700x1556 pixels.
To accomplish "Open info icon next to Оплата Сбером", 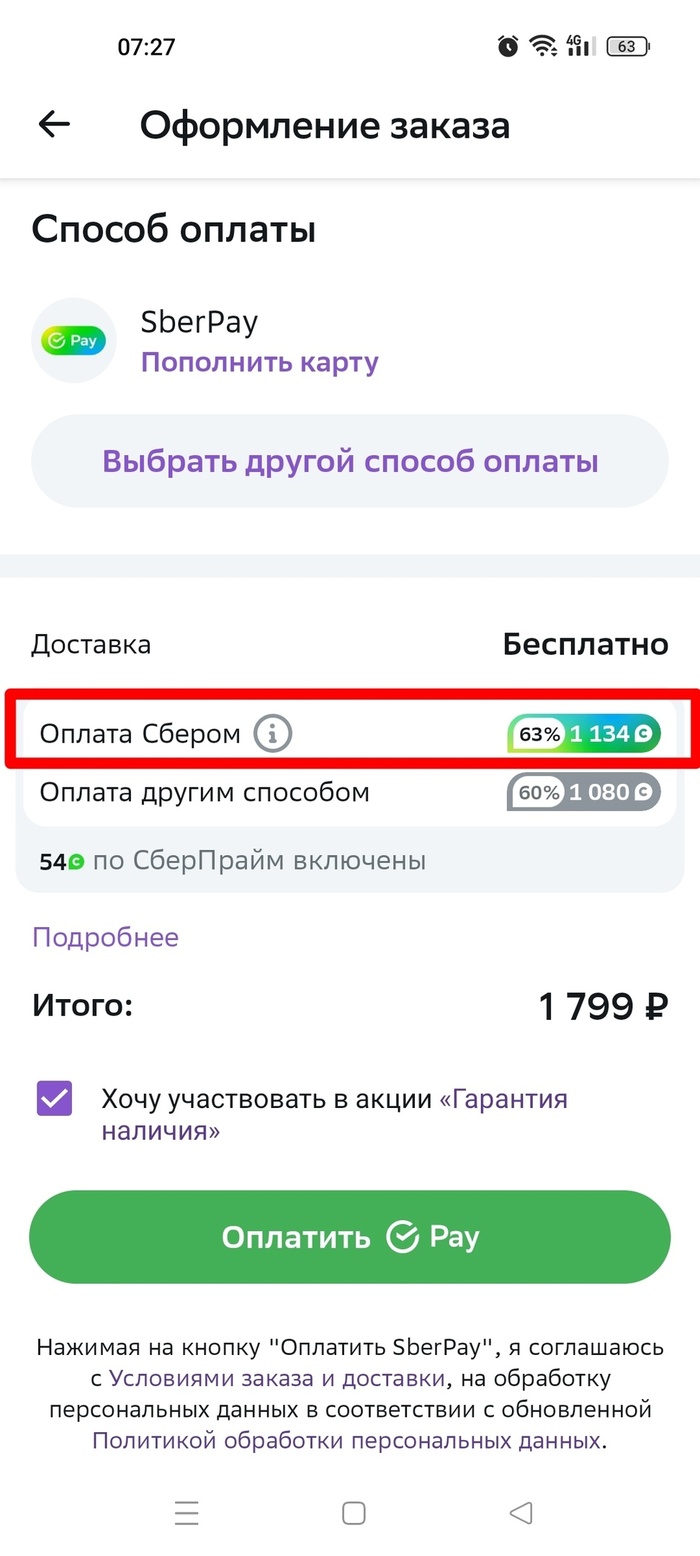I will (272, 734).
